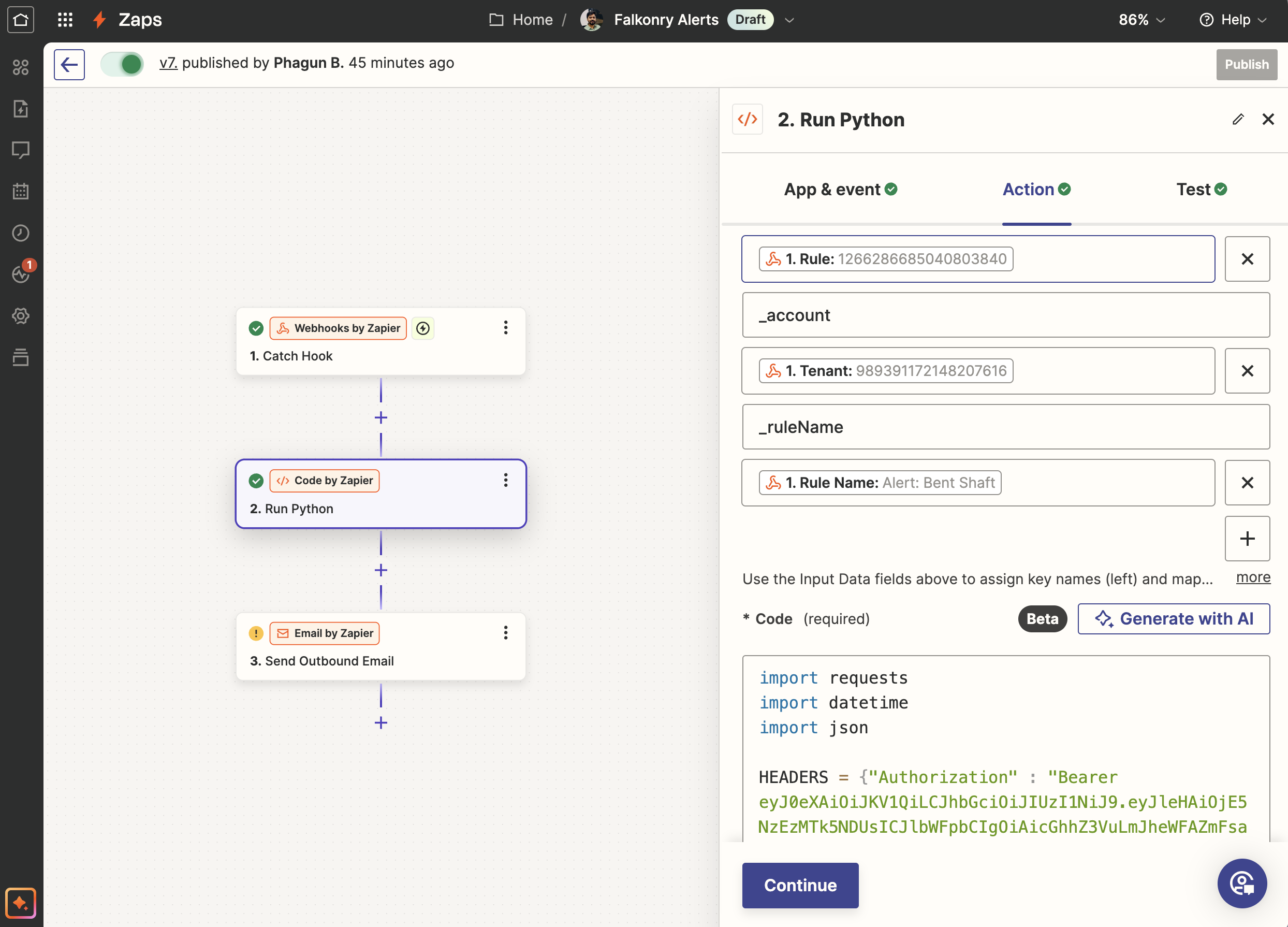Open Catch Hook step options menu
Image resolution: width=1288 pixels, height=927 pixels.
point(505,328)
